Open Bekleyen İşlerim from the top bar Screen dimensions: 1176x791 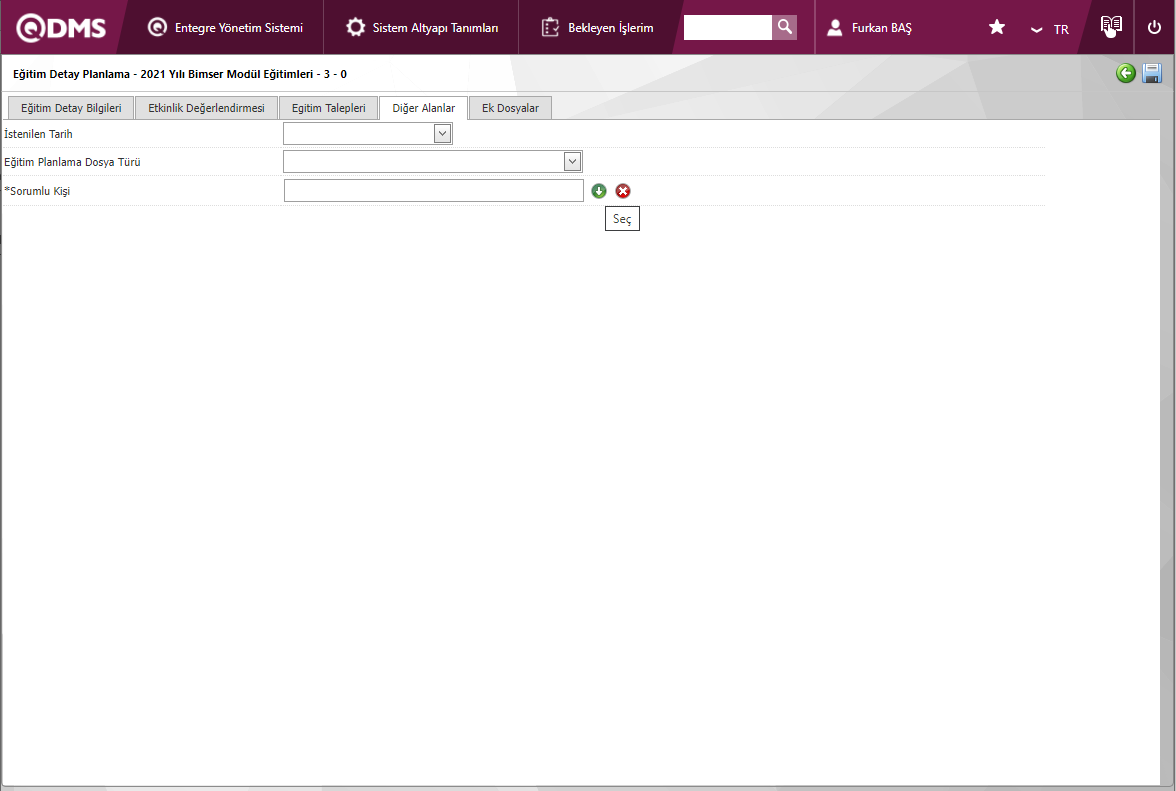[x=598, y=28]
